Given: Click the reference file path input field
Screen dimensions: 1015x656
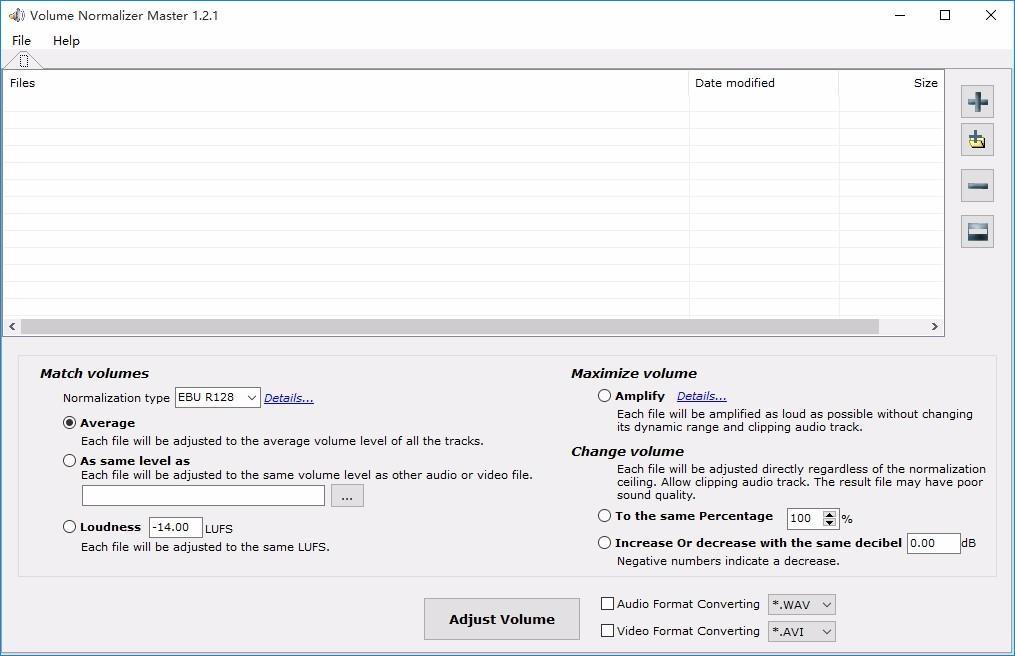Looking at the screenshot, I should click(203, 496).
